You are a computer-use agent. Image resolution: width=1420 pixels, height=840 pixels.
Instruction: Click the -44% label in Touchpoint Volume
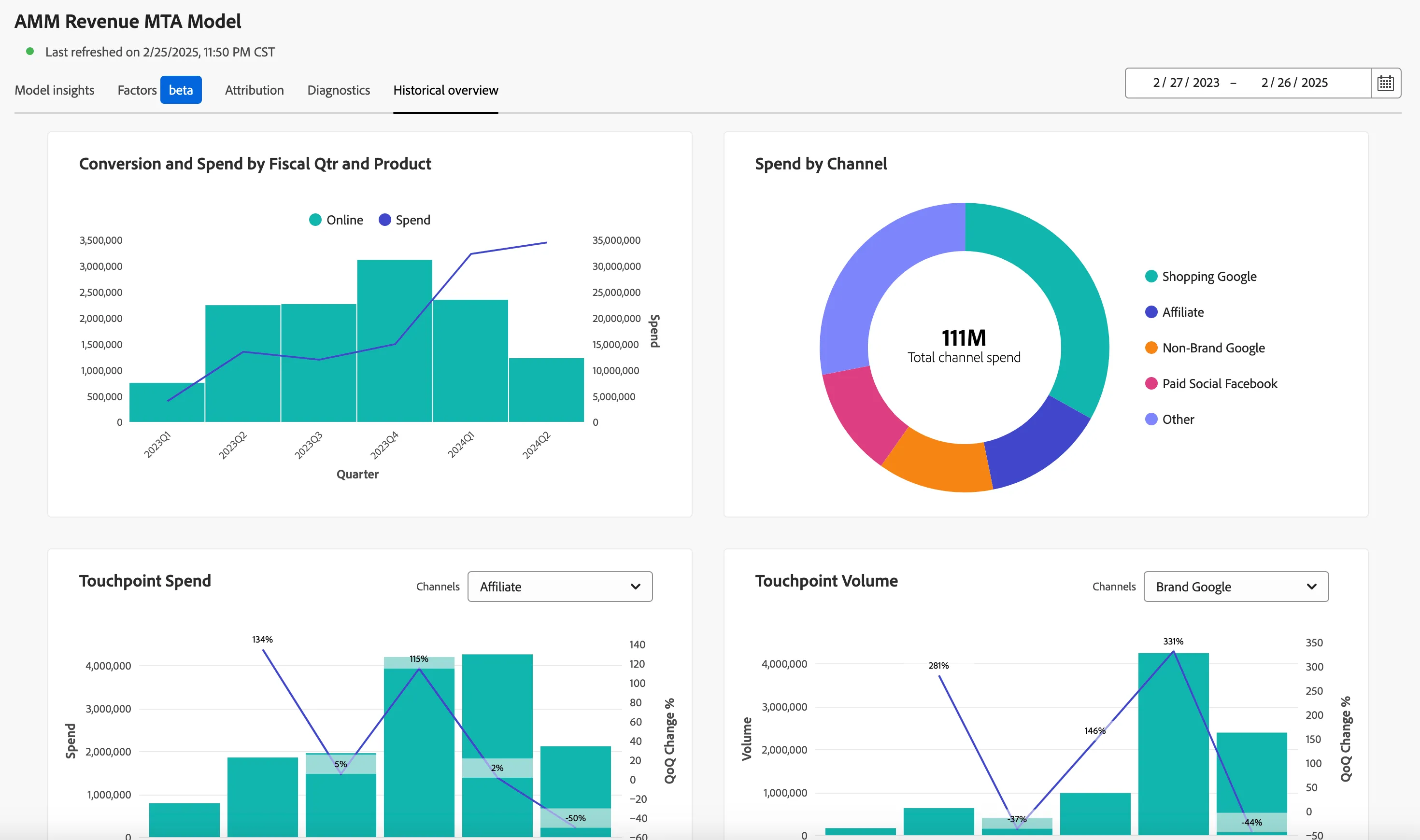[1251, 823]
